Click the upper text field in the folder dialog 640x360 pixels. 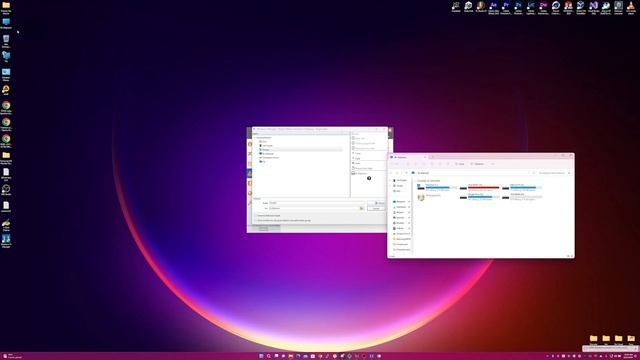pyautogui.click(x=317, y=203)
